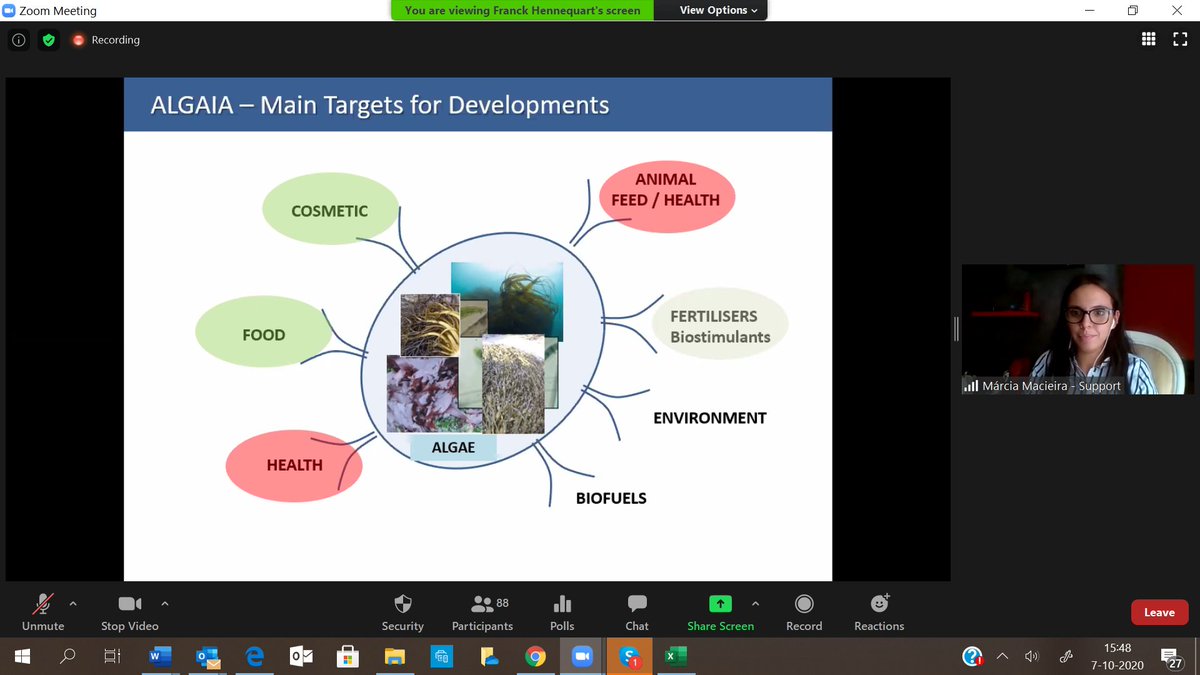Adjust the speaker volume in system tray

click(x=1031, y=656)
